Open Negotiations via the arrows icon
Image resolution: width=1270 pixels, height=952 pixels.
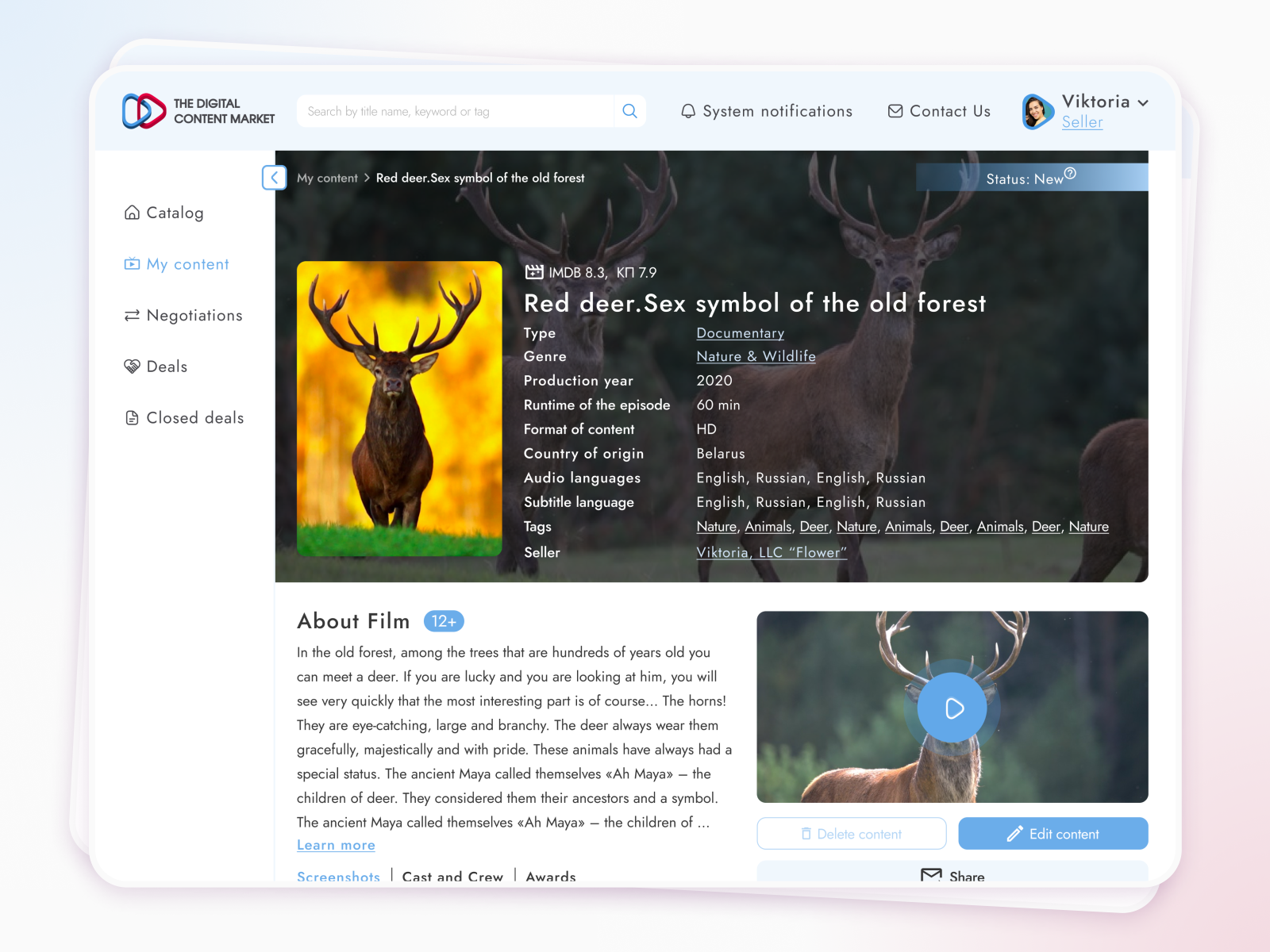click(131, 315)
